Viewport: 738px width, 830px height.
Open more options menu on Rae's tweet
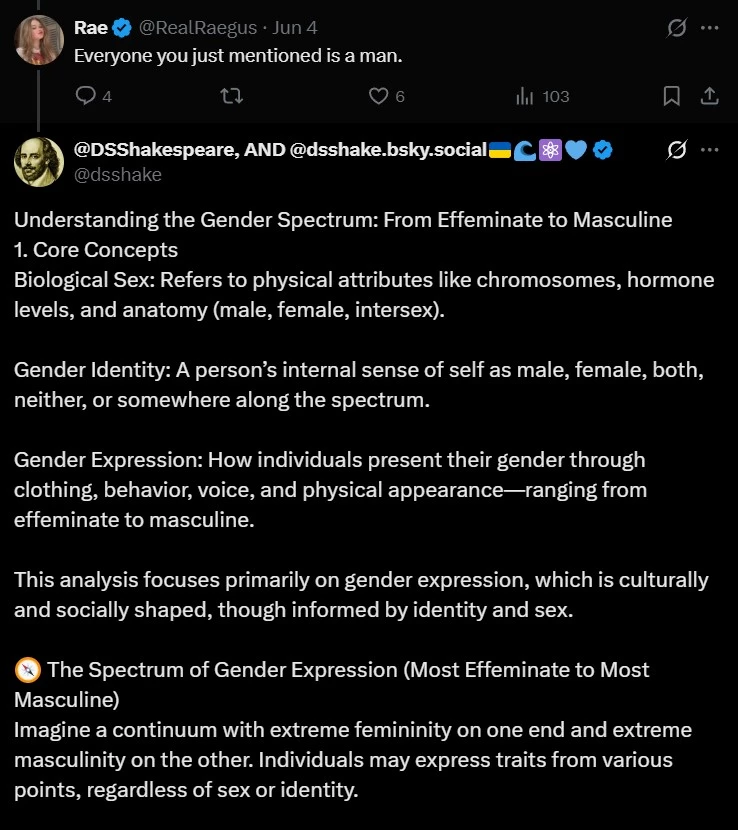[x=709, y=28]
